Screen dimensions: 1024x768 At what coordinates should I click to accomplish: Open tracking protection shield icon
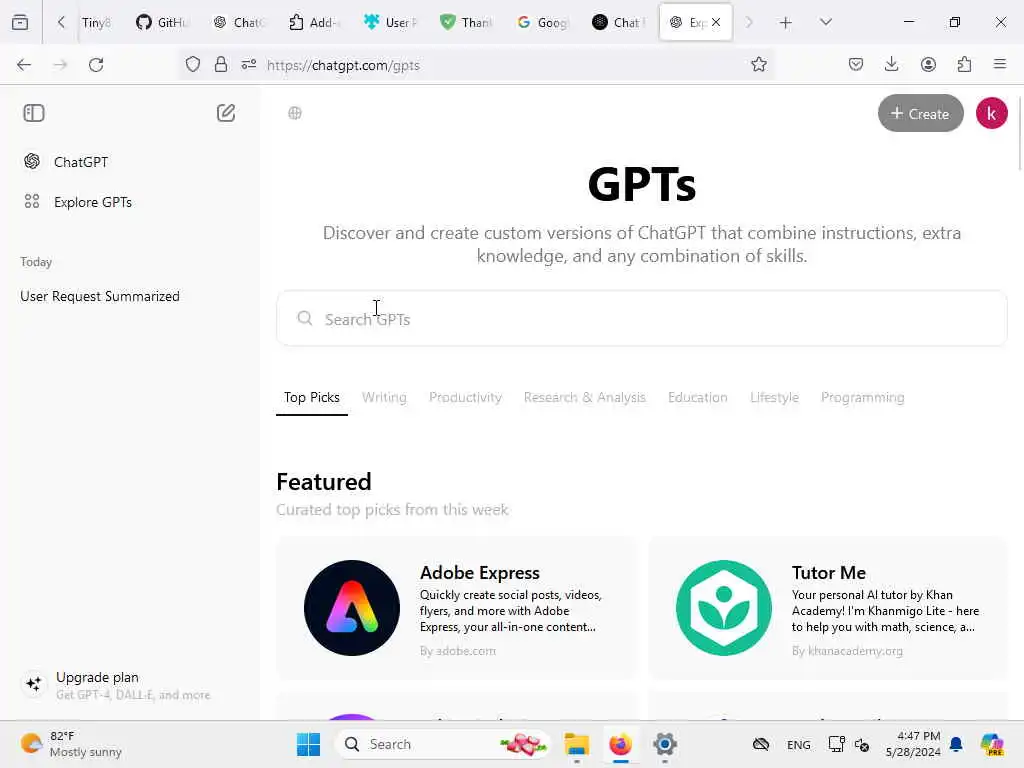click(192, 65)
